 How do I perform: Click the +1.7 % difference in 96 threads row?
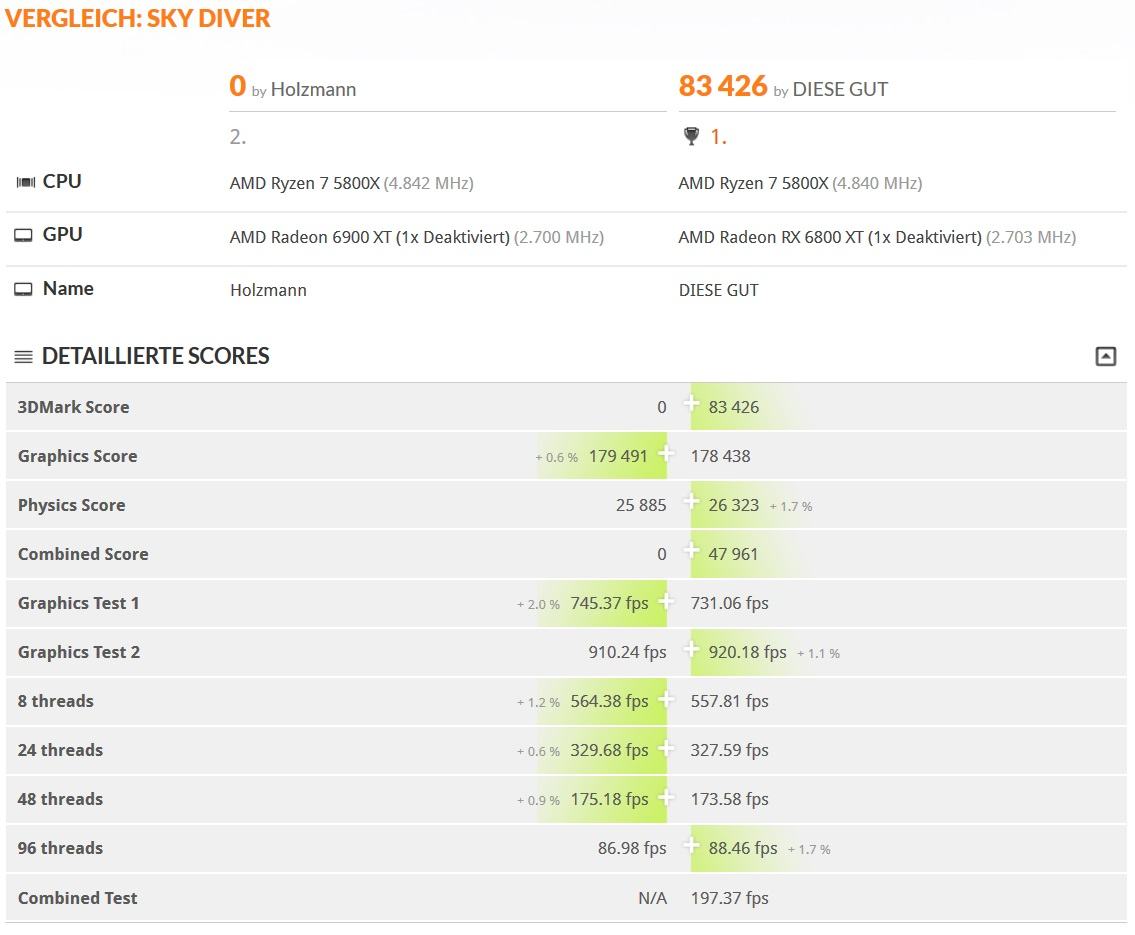[809, 850]
